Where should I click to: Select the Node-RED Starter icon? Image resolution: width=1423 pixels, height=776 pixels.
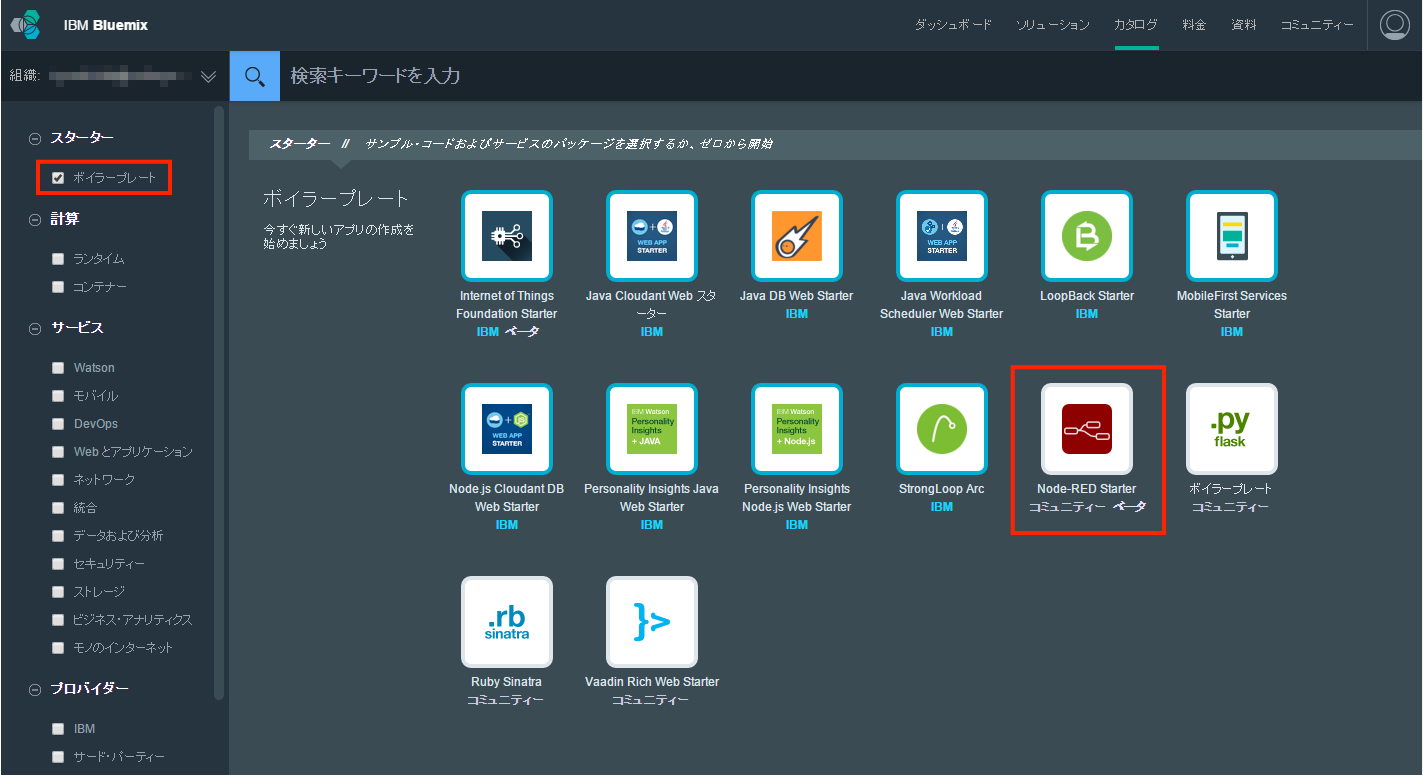click(x=1087, y=429)
